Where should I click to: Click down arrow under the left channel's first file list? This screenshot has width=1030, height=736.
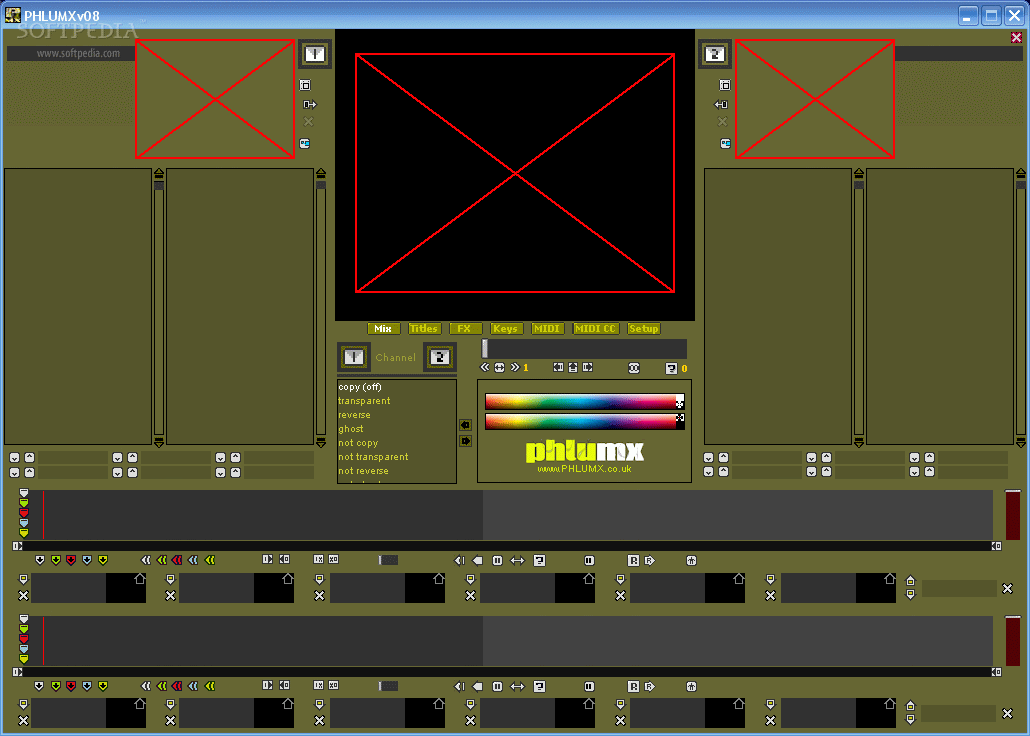tap(14, 457)
